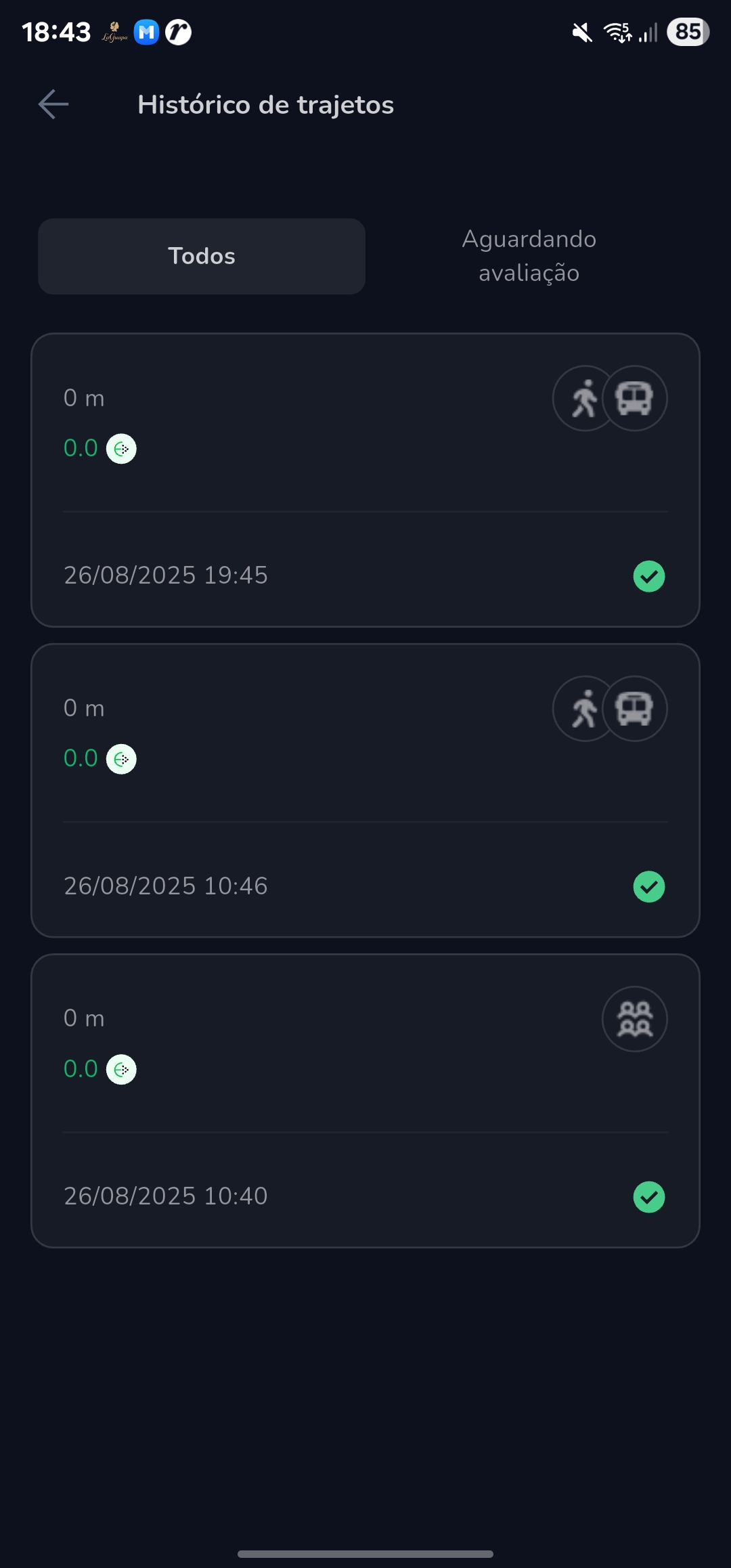
Task: Tap bus icon on 10:46 trip
Action: (635, 708)
